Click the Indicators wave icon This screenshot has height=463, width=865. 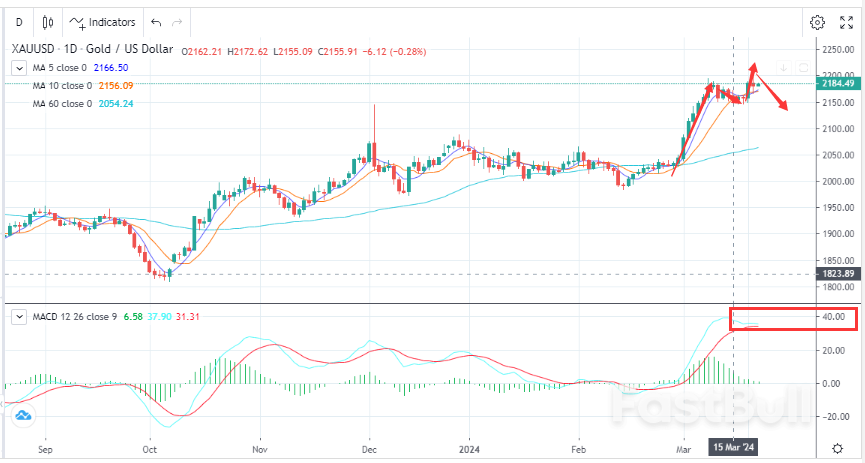(77, 21)
